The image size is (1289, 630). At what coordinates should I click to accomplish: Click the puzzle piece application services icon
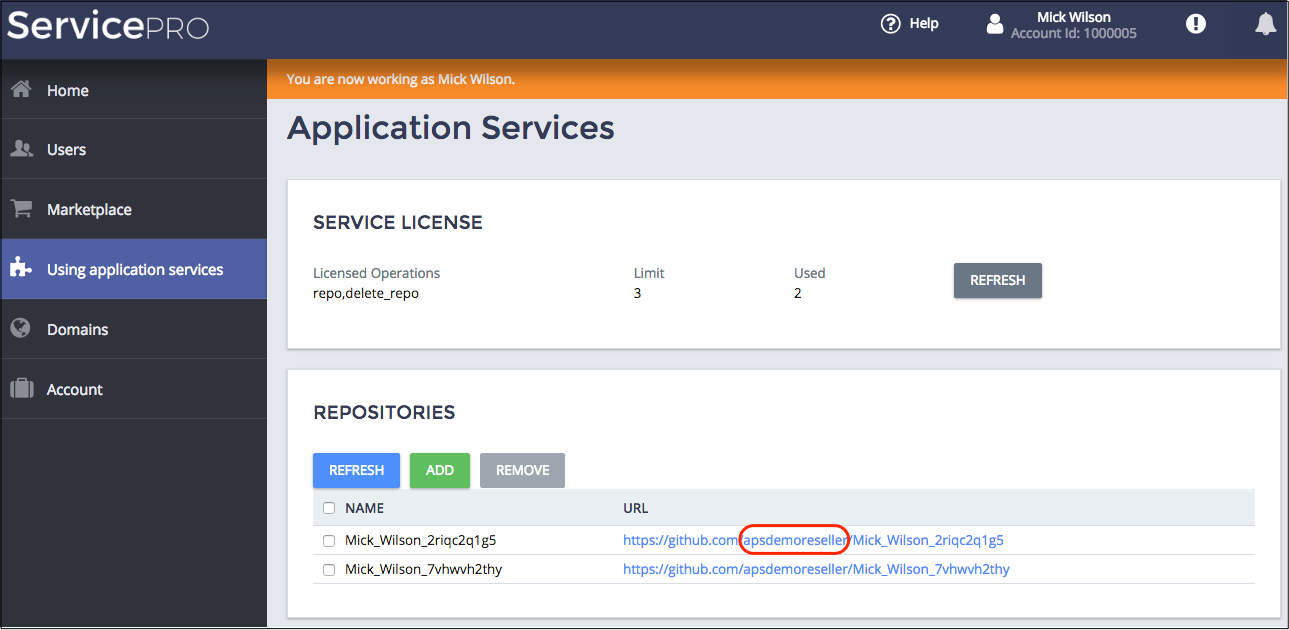click(x=21, y=269)
